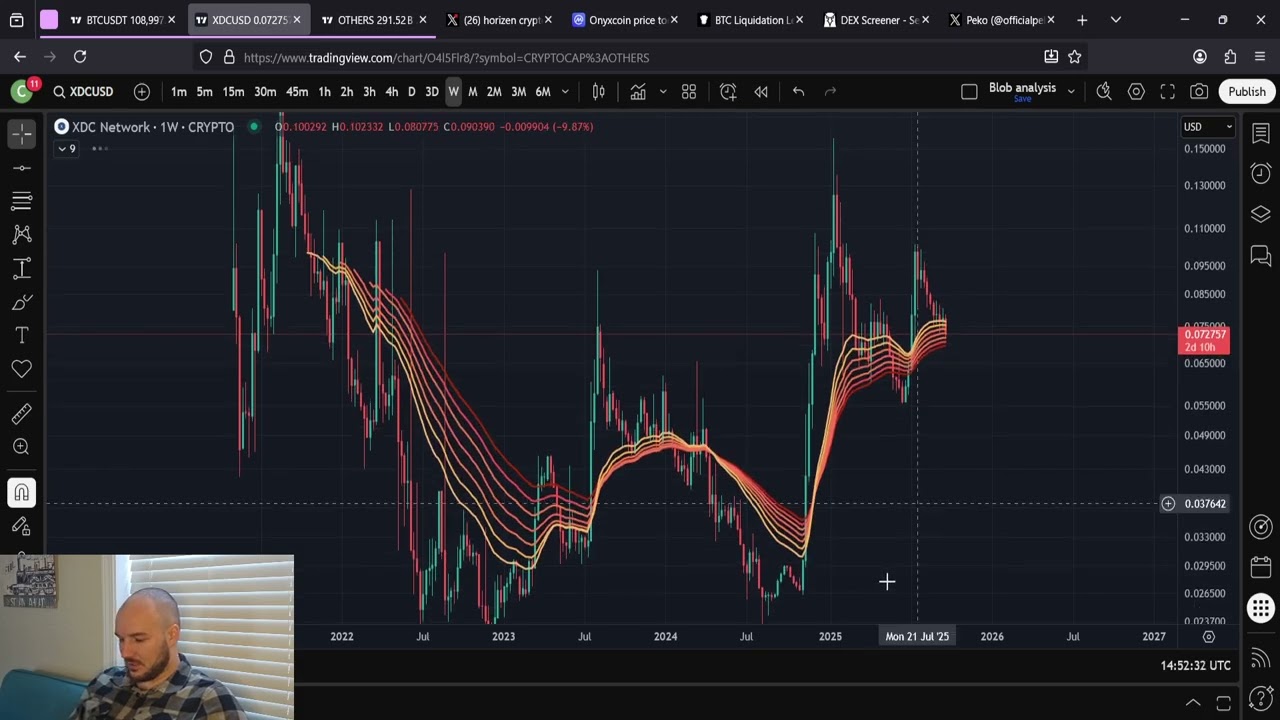The height and width of the screenshot is (720, 1280).
Task: Switch to 1m timeframe
Action: click(178, 92)
